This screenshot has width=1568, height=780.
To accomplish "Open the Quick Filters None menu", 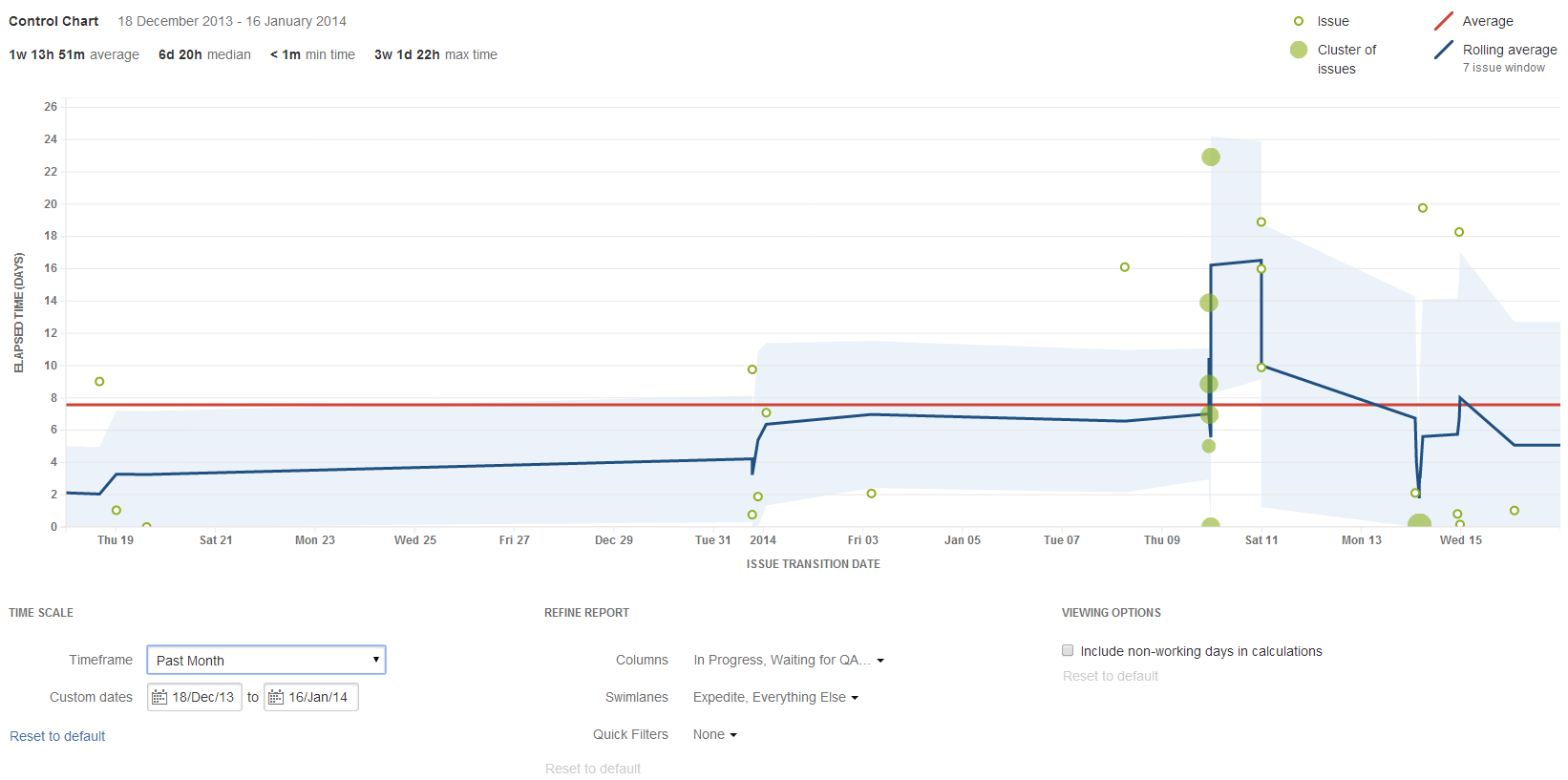I will click(714, 735).
